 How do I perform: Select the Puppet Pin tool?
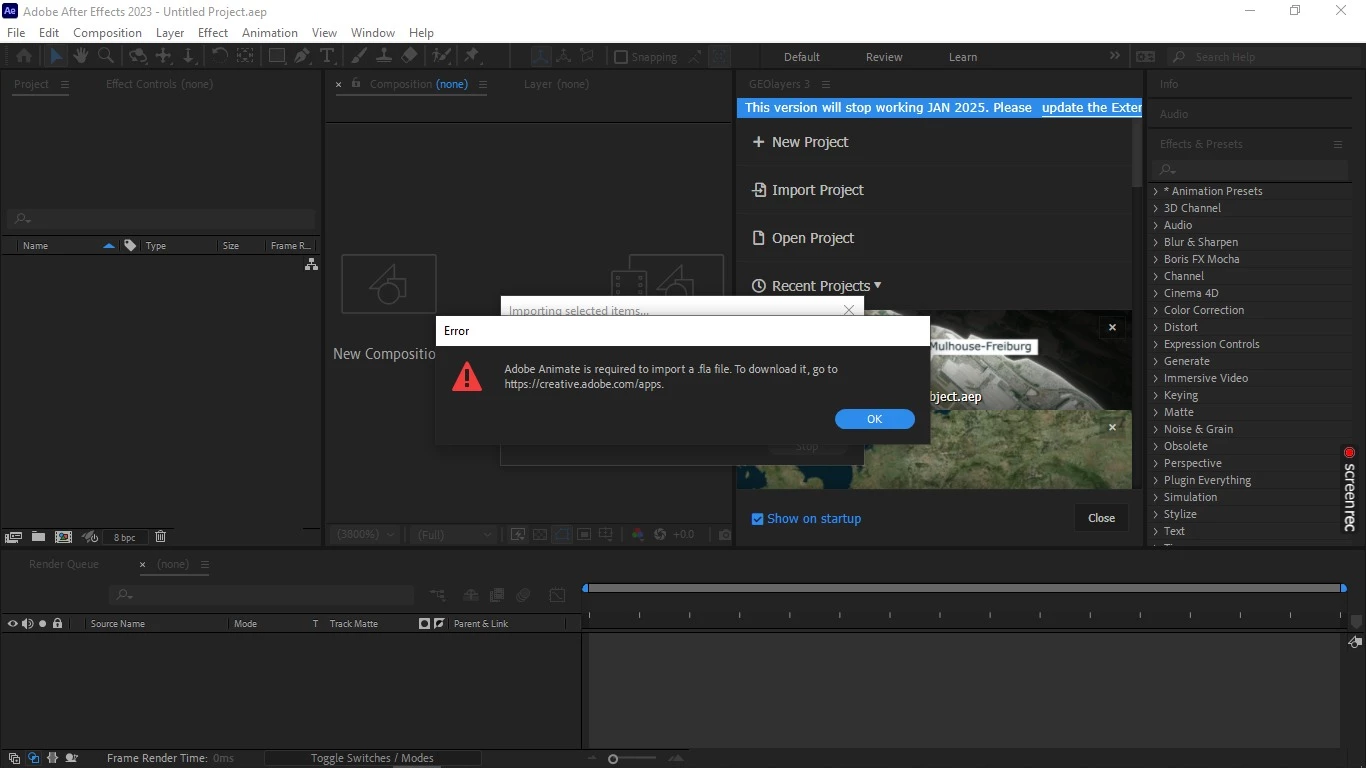[472, 56]
